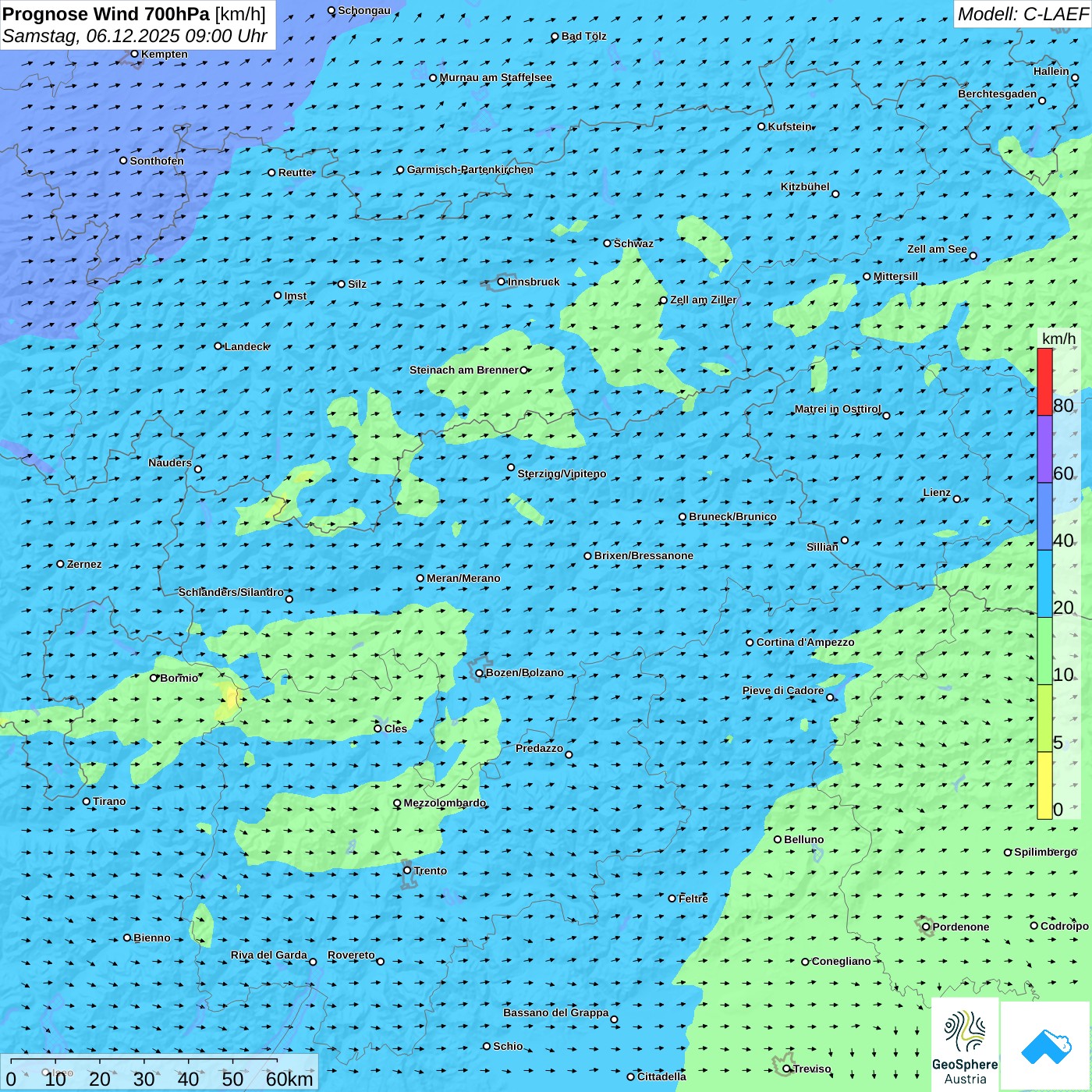This screenshot has width=1092, height=1092.
Task: Click the Trento location marker
Action: click(x=407, y=870)
